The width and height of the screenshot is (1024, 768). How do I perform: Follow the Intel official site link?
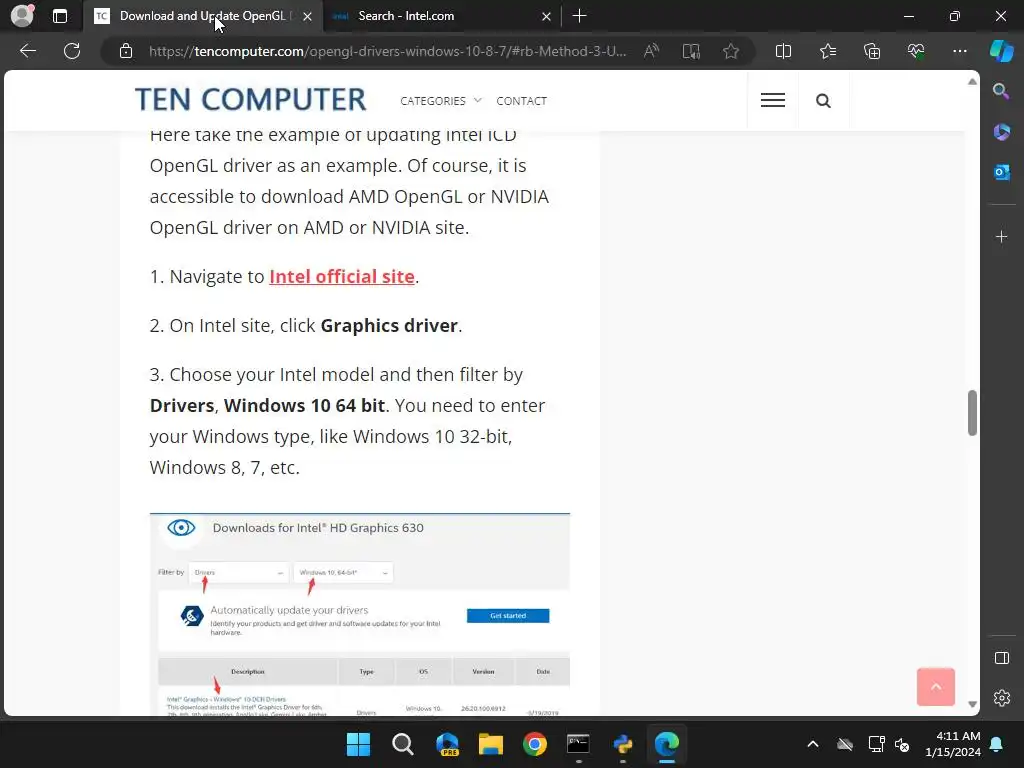342,276
